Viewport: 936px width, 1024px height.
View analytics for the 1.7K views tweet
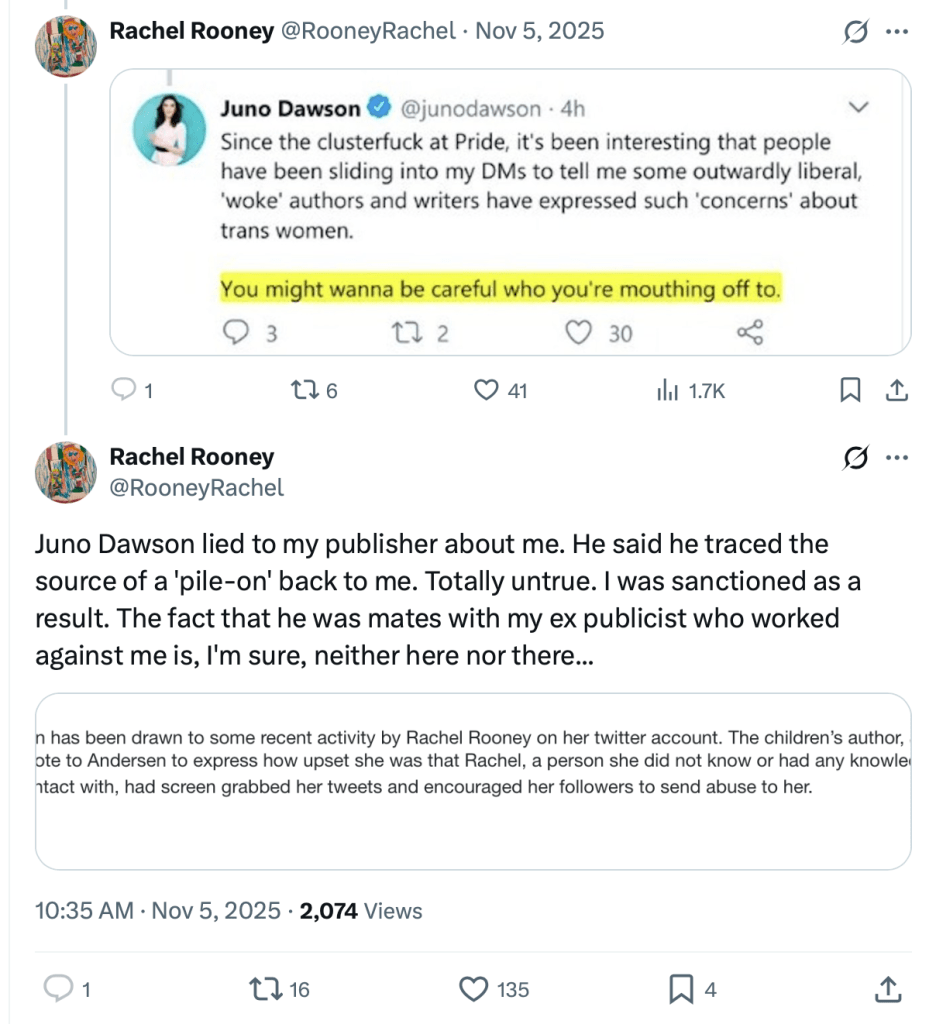[x=667, y=391]
